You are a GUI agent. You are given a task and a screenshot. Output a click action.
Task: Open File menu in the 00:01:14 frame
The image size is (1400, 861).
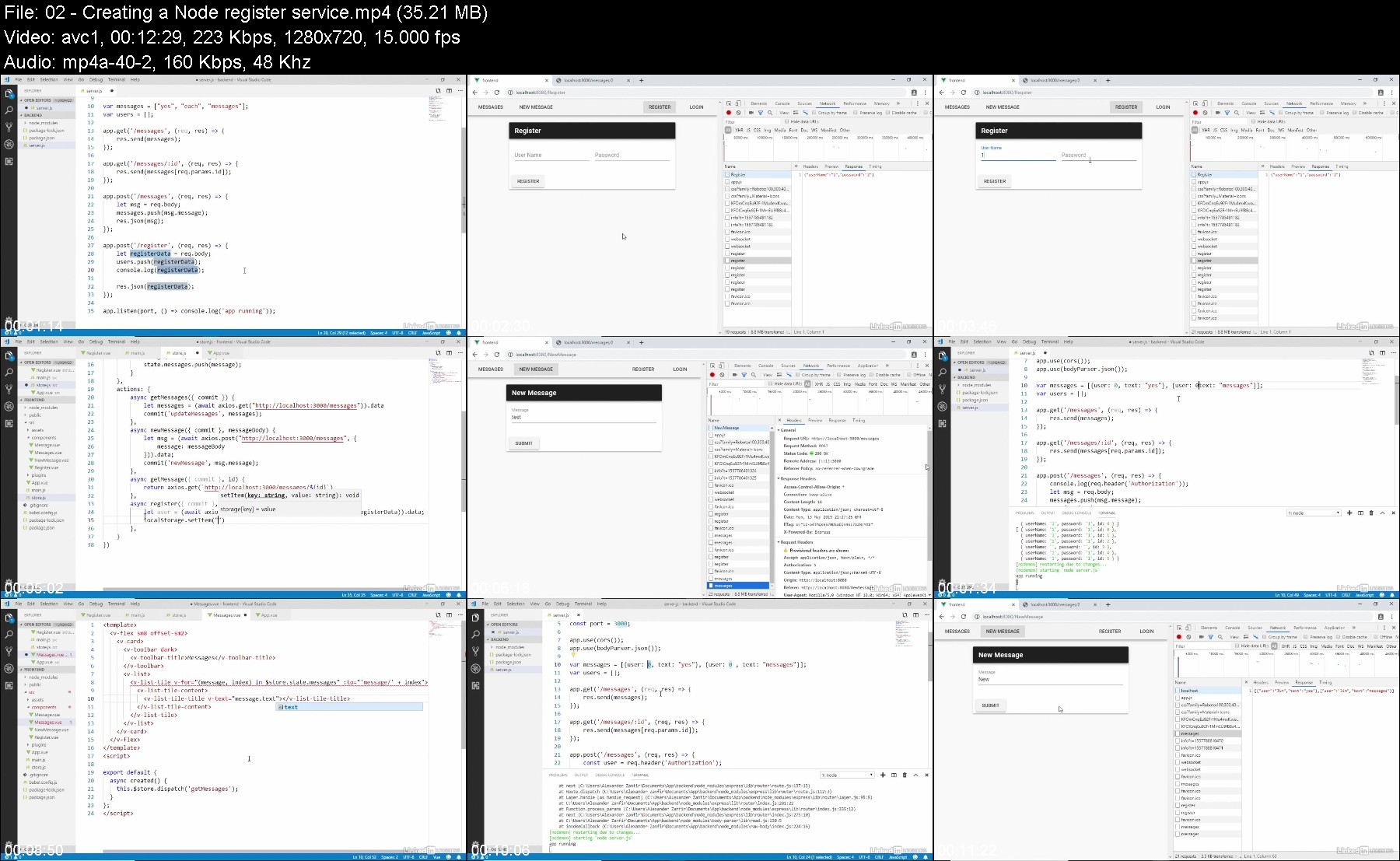coord(19,79)
